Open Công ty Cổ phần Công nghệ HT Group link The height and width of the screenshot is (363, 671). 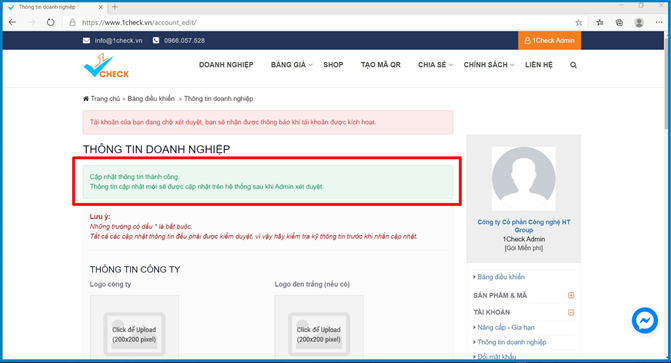(524, 226)
